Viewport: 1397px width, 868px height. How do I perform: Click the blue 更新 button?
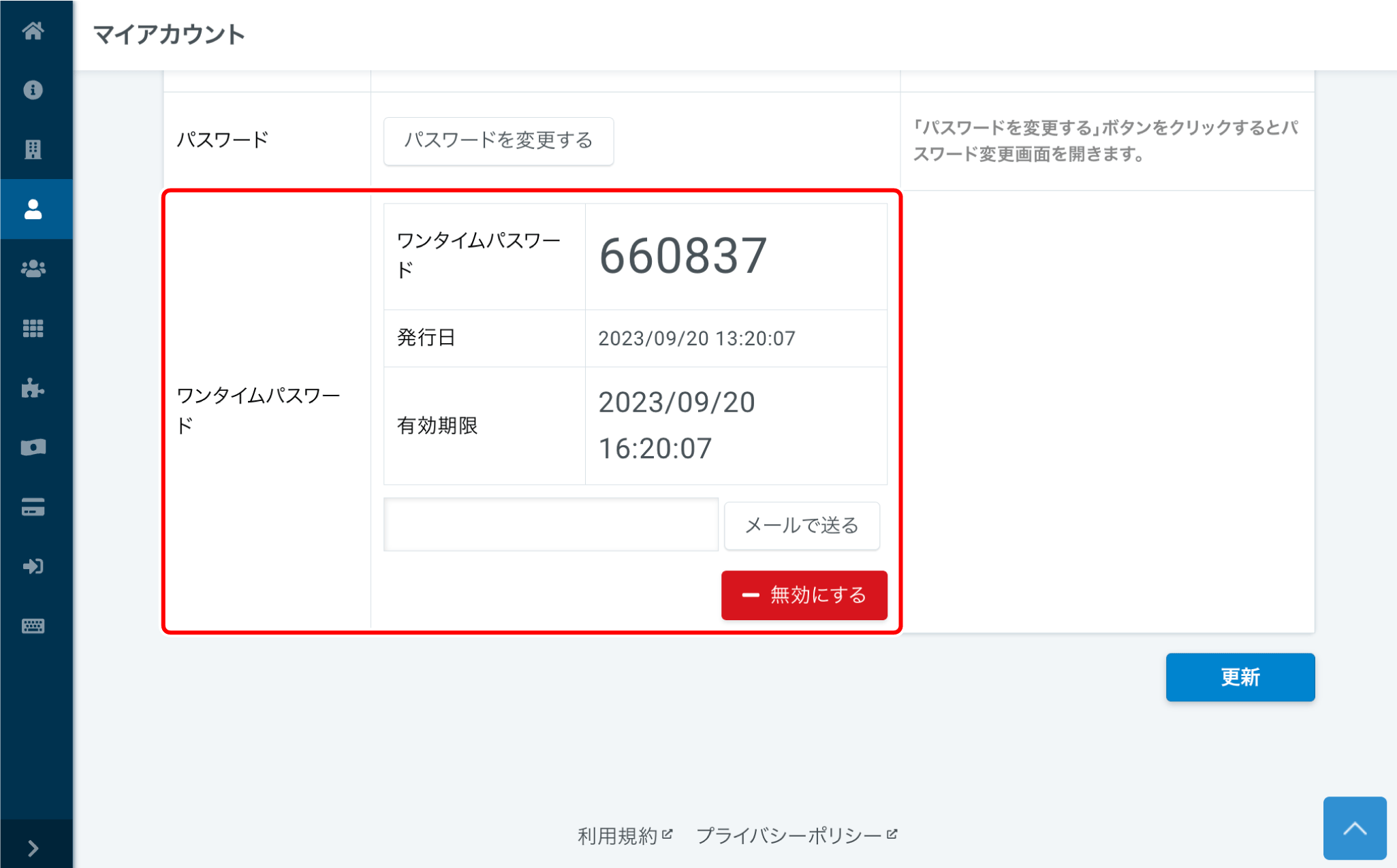(x=1240, y=677)
